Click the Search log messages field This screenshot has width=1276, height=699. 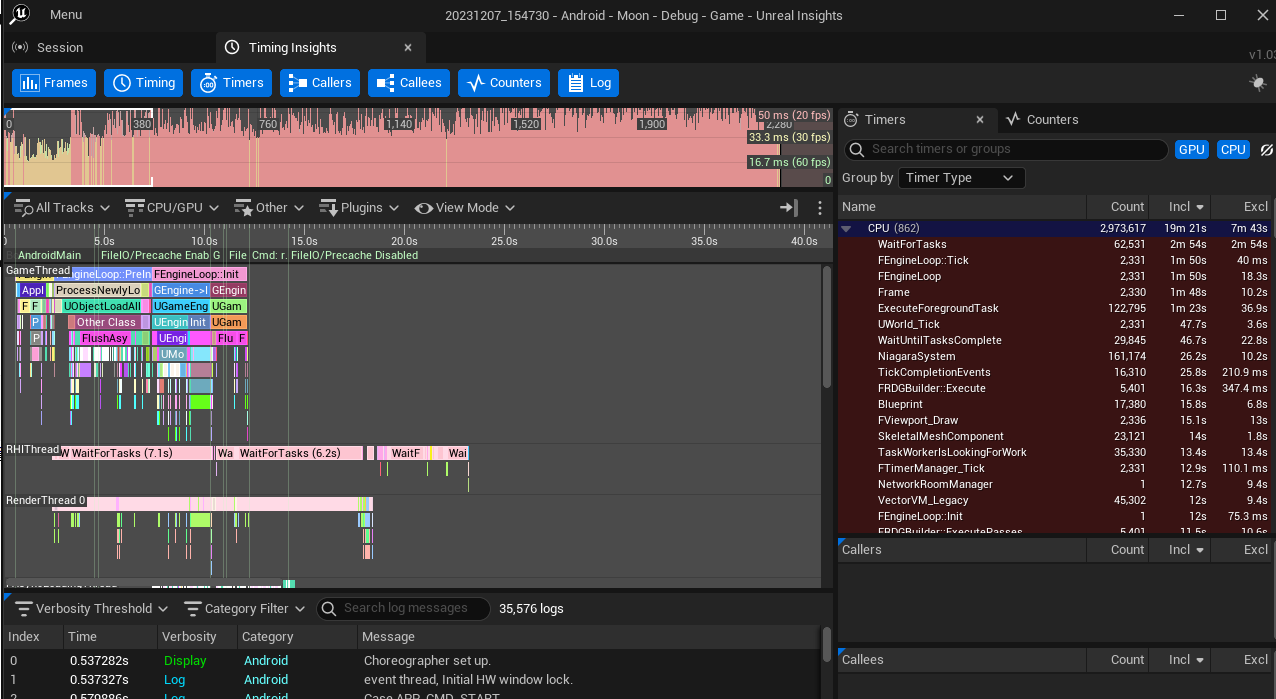404,608
